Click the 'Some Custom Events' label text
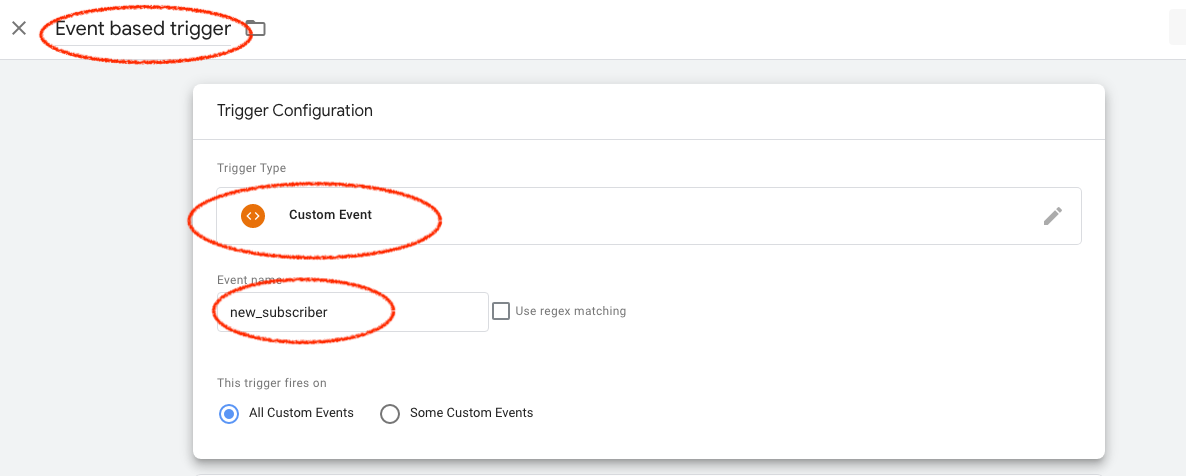 [471, 413]
